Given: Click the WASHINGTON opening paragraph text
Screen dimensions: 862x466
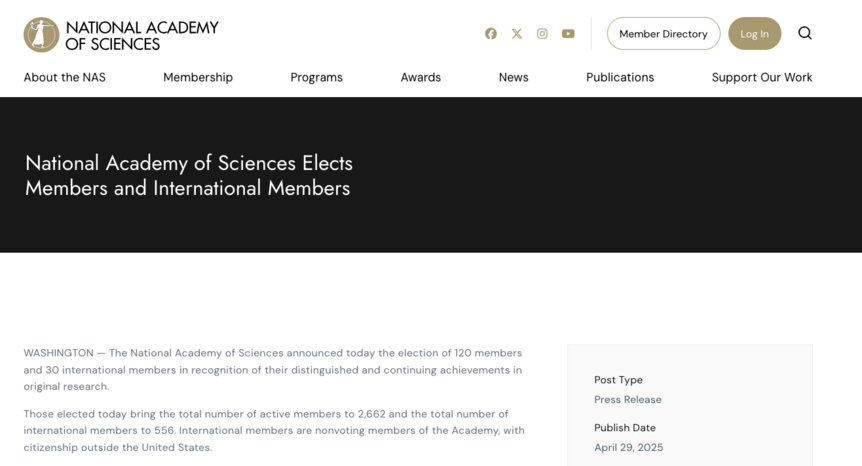Looking at the screenshot, I should tap(273, 369).
